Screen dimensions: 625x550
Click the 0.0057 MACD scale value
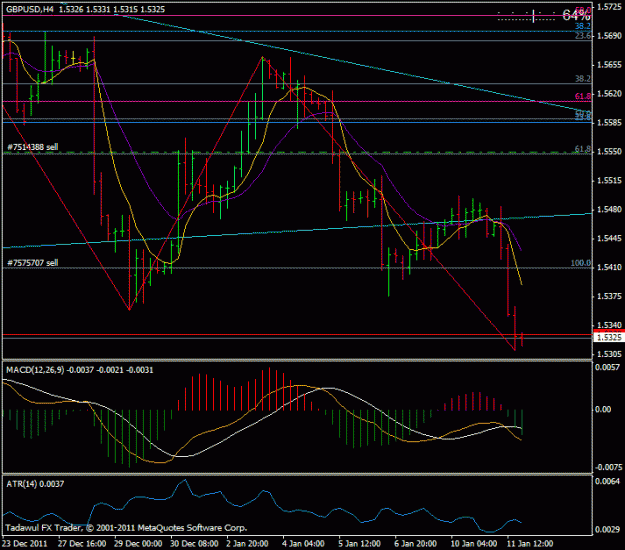(607, 367)
